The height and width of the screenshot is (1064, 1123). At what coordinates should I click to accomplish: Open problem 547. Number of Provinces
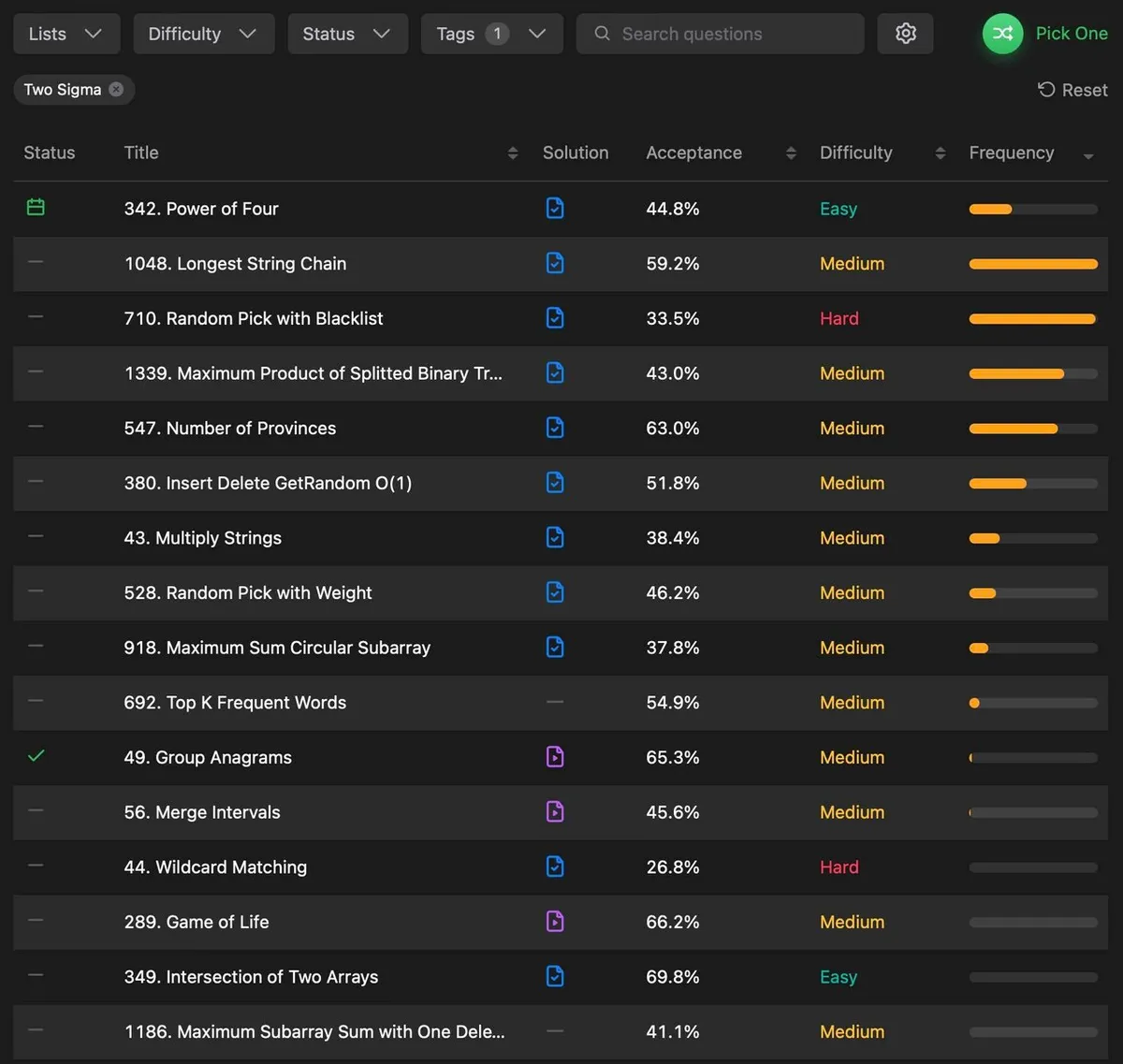230,429
